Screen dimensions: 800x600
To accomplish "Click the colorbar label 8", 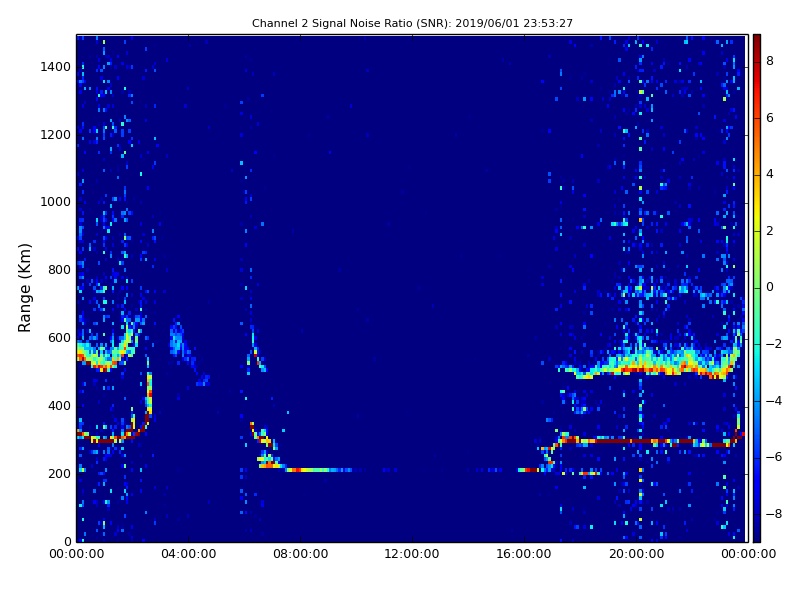I will pos(770,61).
